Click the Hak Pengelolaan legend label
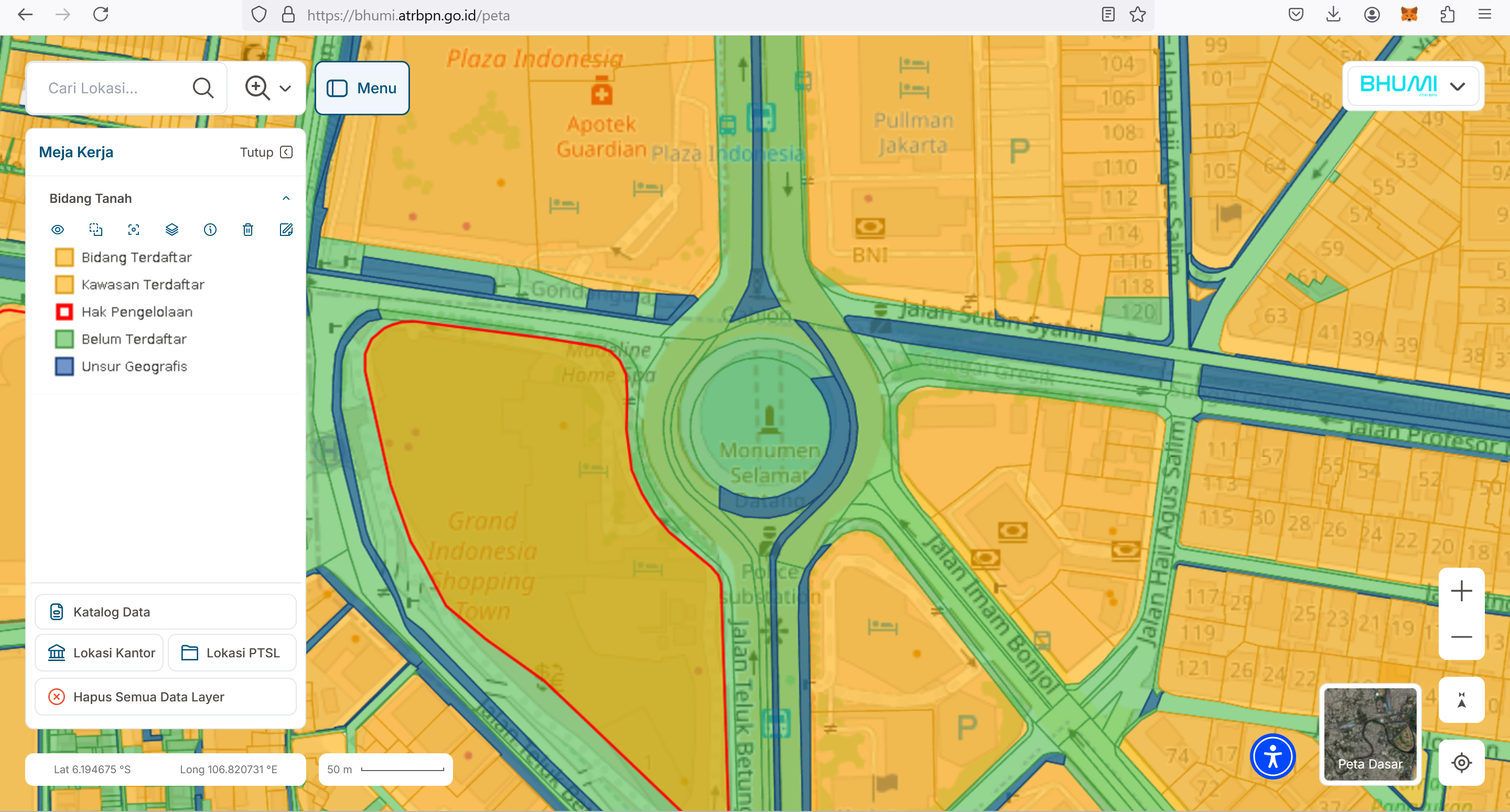This screenshot has width=1510, height=812. click(x=137, y=312)
